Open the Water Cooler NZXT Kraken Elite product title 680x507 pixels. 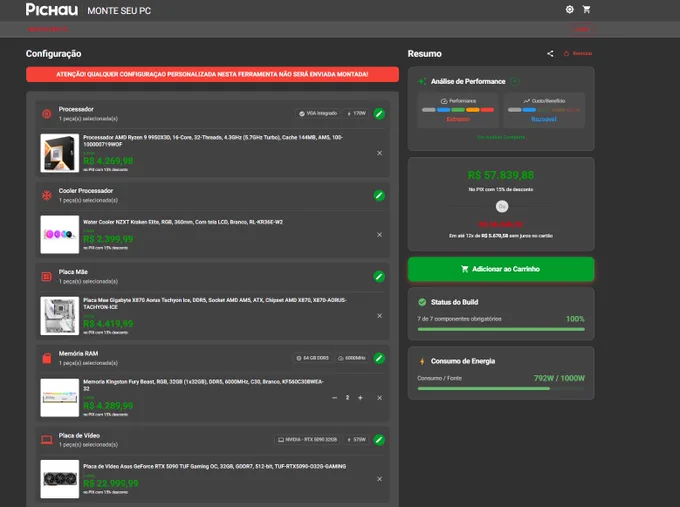click(183, 222)
